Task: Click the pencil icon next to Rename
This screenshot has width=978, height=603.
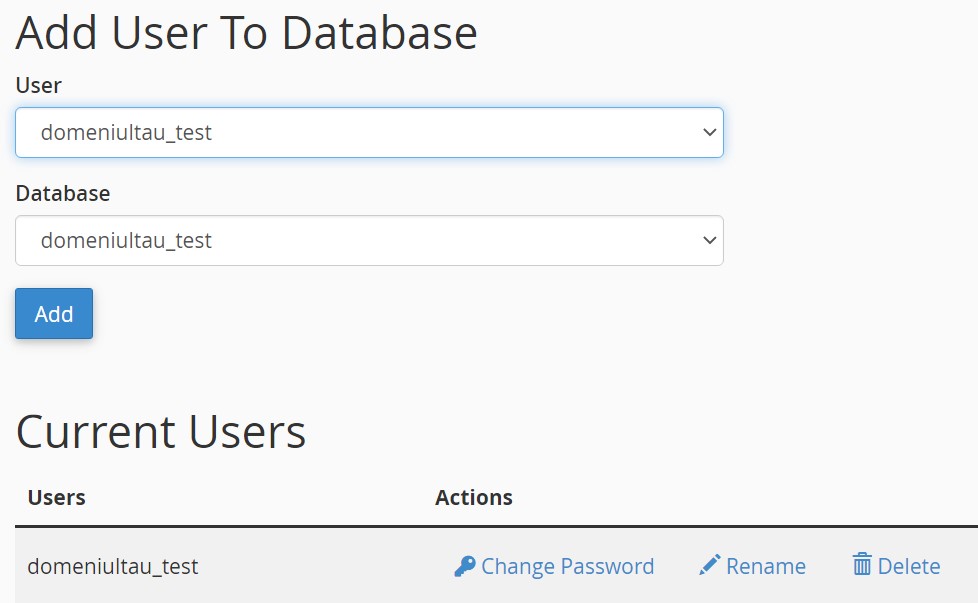Action: pyautogui.click(x=710, y=565)
